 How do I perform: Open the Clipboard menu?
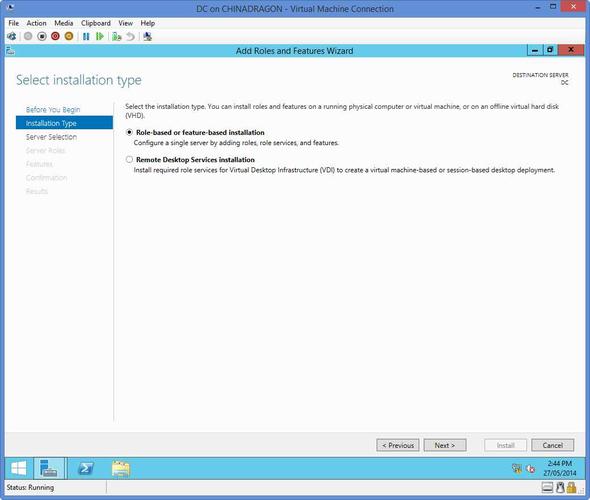tap(96, 23)
